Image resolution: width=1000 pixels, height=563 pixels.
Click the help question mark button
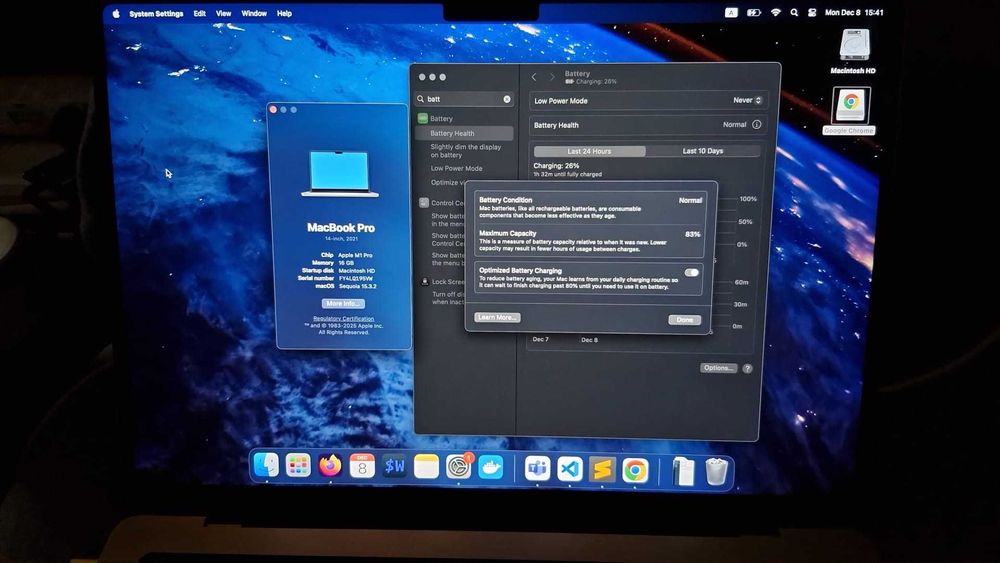coord(747,368)
